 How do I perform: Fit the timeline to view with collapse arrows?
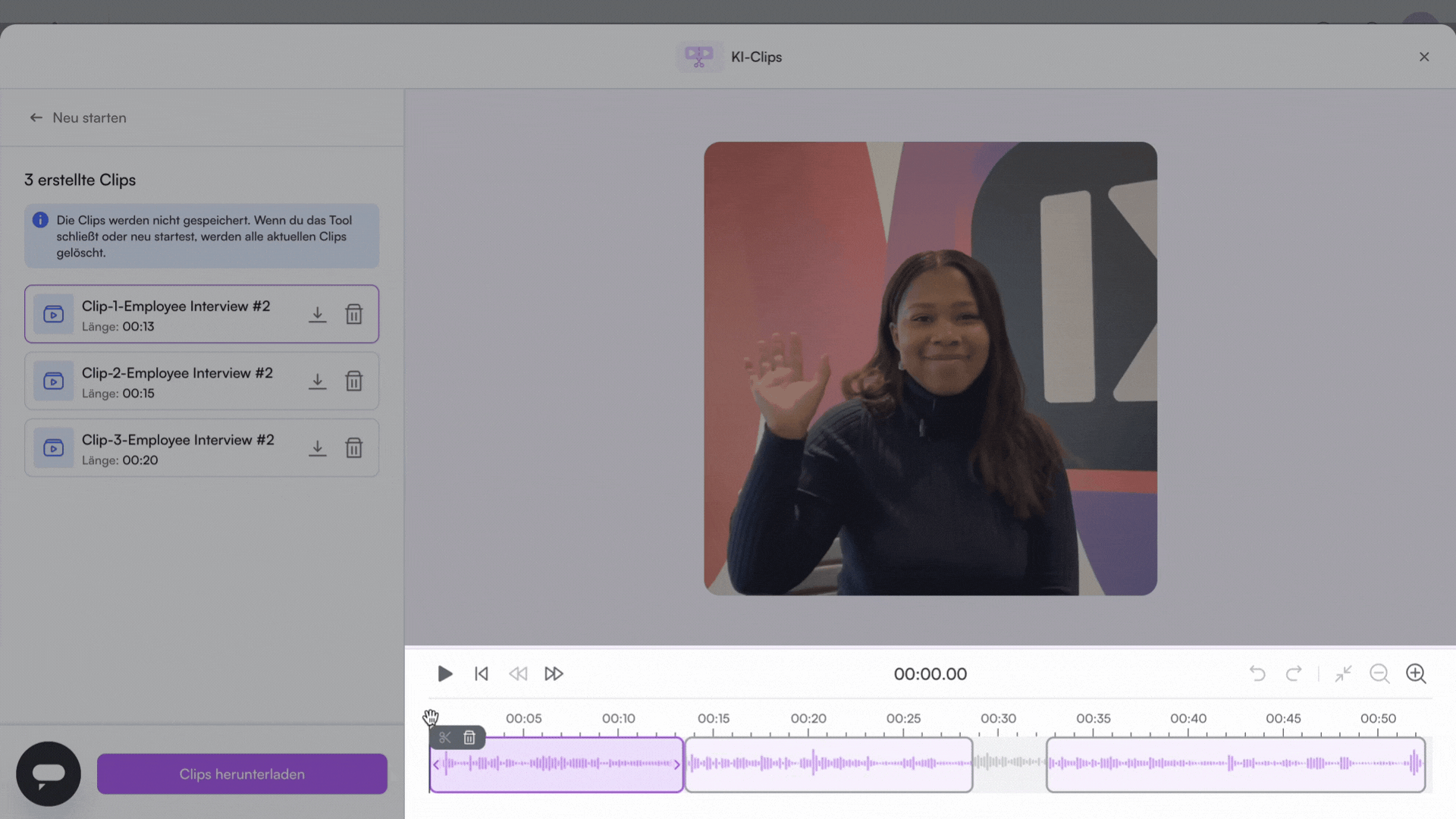click(1343, 673)
